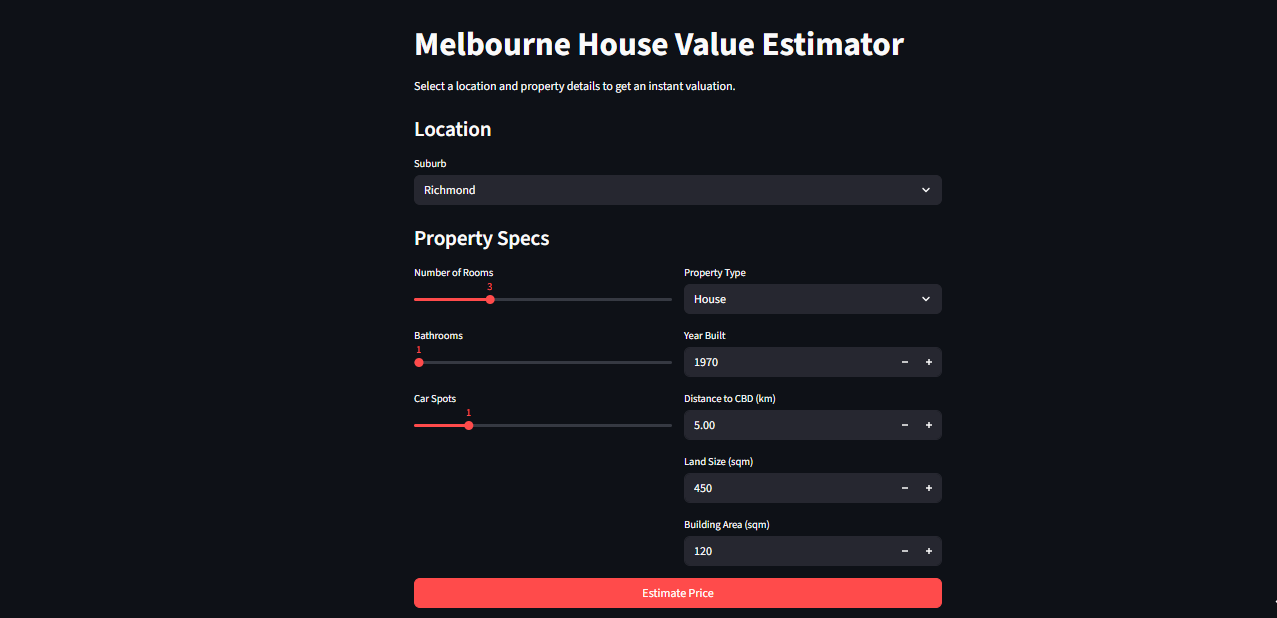Click the plus icon beside Land Size
The height and width of the screenshot is (618, 1277).
(928, 488)
